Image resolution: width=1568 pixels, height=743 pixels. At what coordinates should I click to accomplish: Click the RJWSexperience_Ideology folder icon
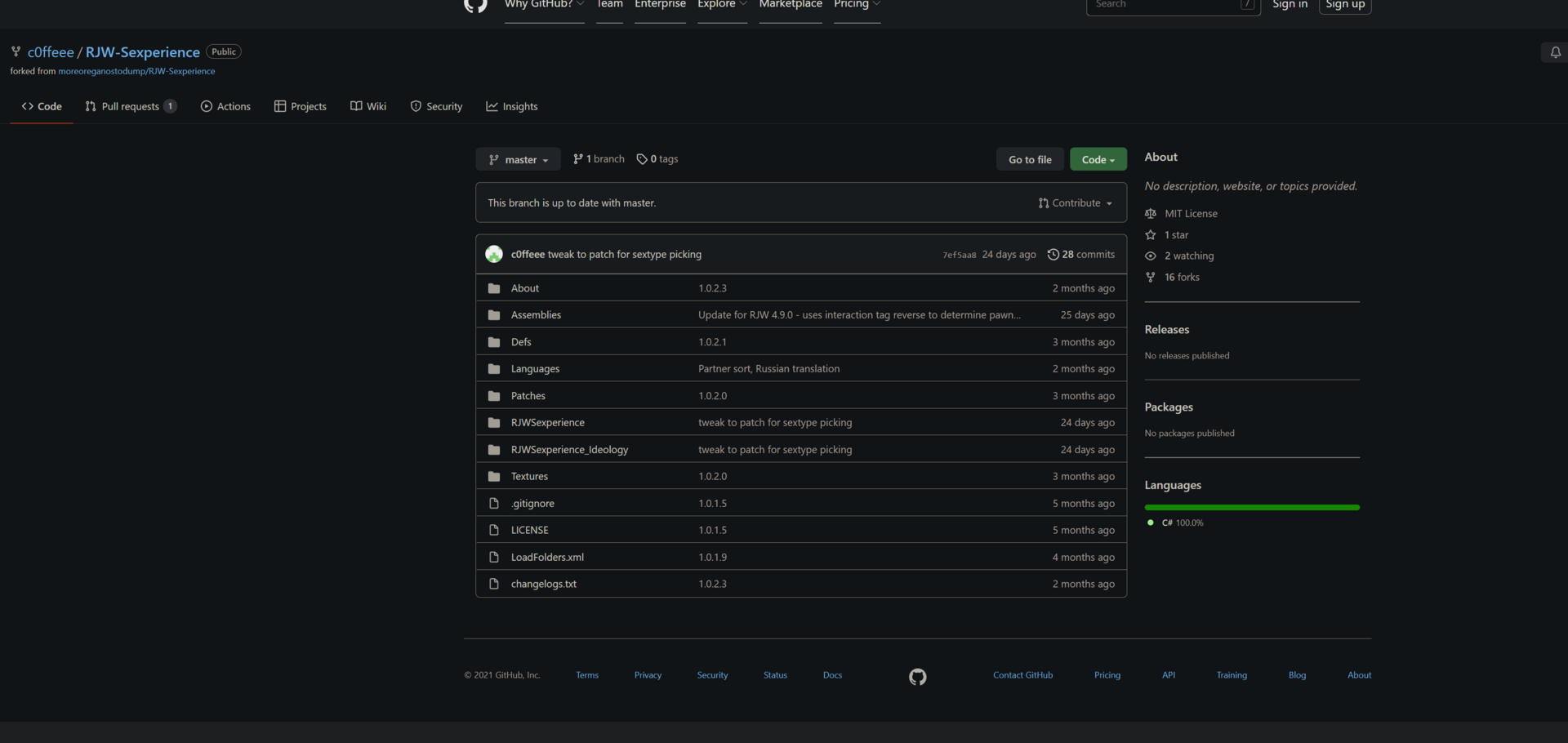pos(494,450)
